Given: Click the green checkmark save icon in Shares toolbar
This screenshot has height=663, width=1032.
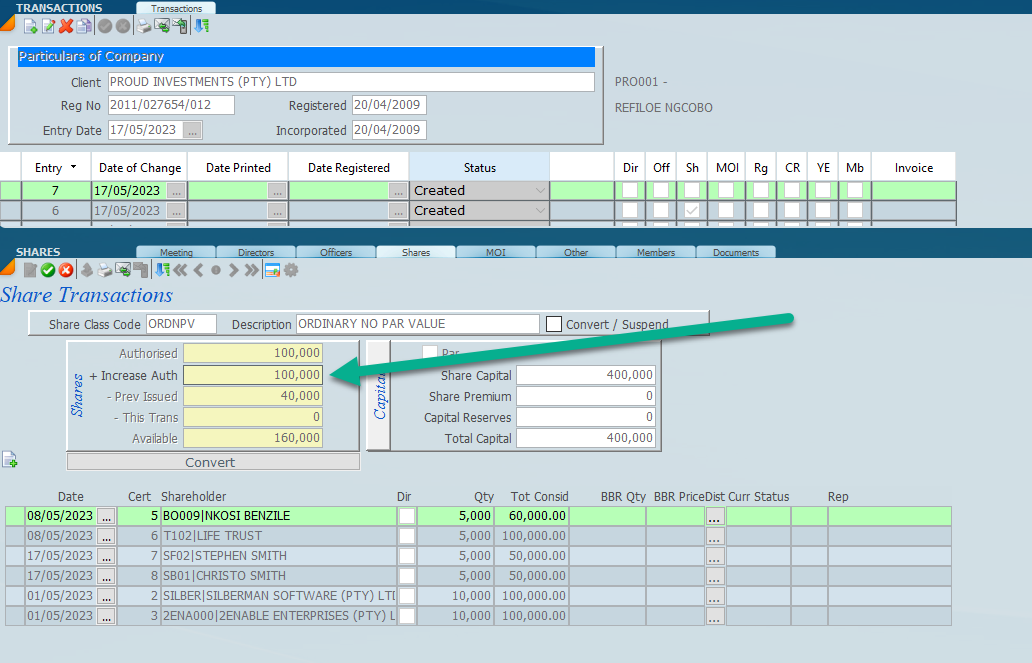Looking at the screenshot, I should point(48,270).
